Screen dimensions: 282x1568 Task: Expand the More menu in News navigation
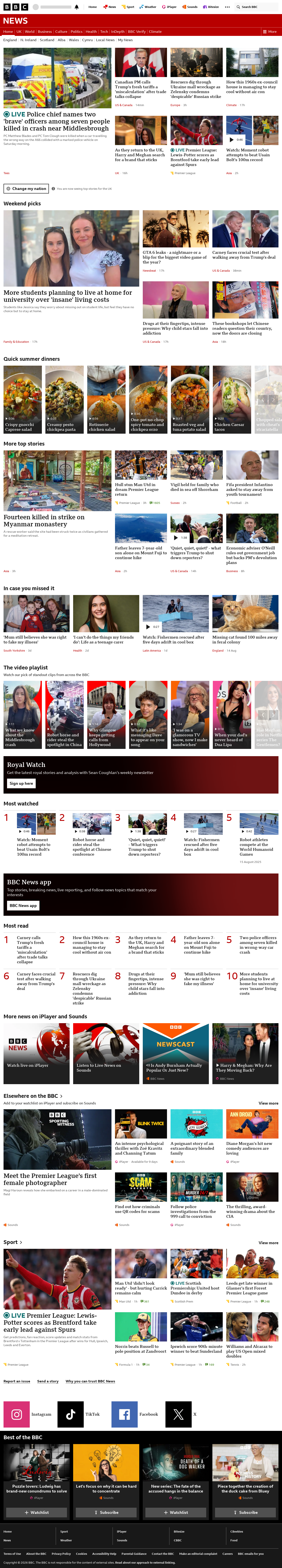pos(270,32)
